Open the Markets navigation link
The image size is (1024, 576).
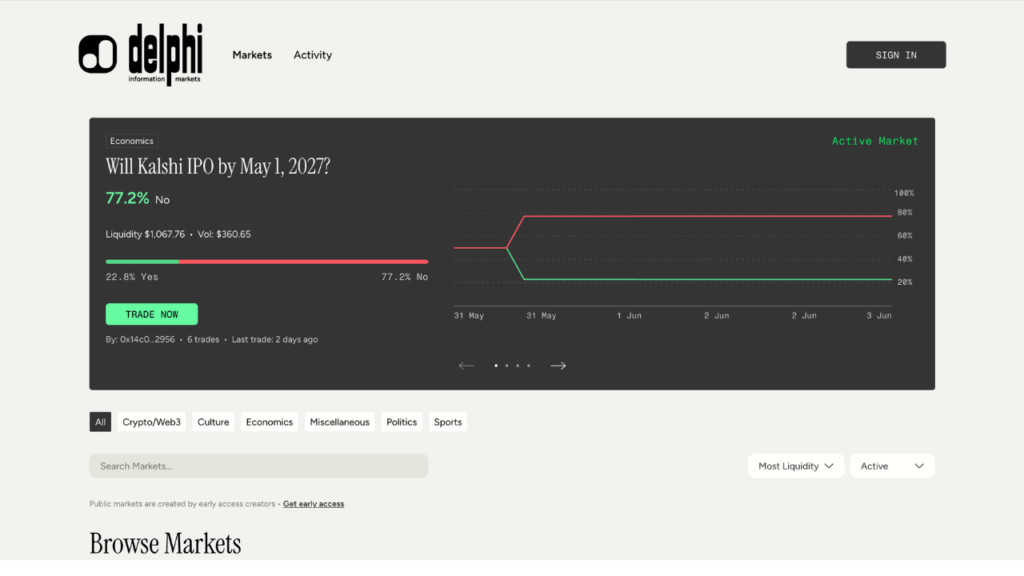(252, 55)
